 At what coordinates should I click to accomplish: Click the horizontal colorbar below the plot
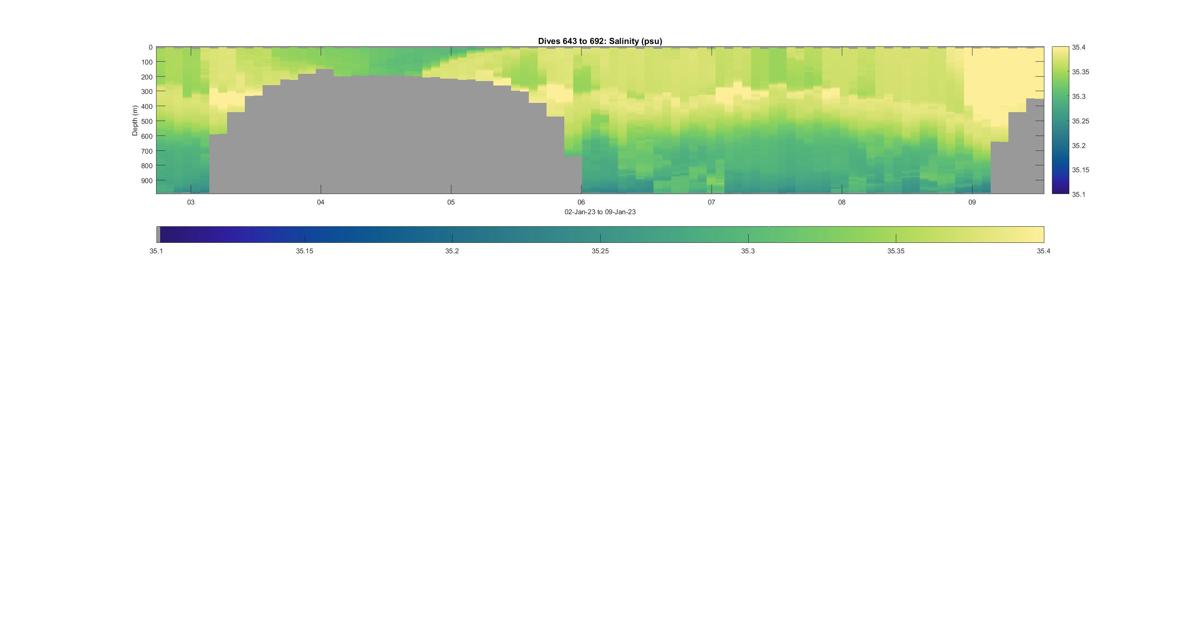coord(600,234)
